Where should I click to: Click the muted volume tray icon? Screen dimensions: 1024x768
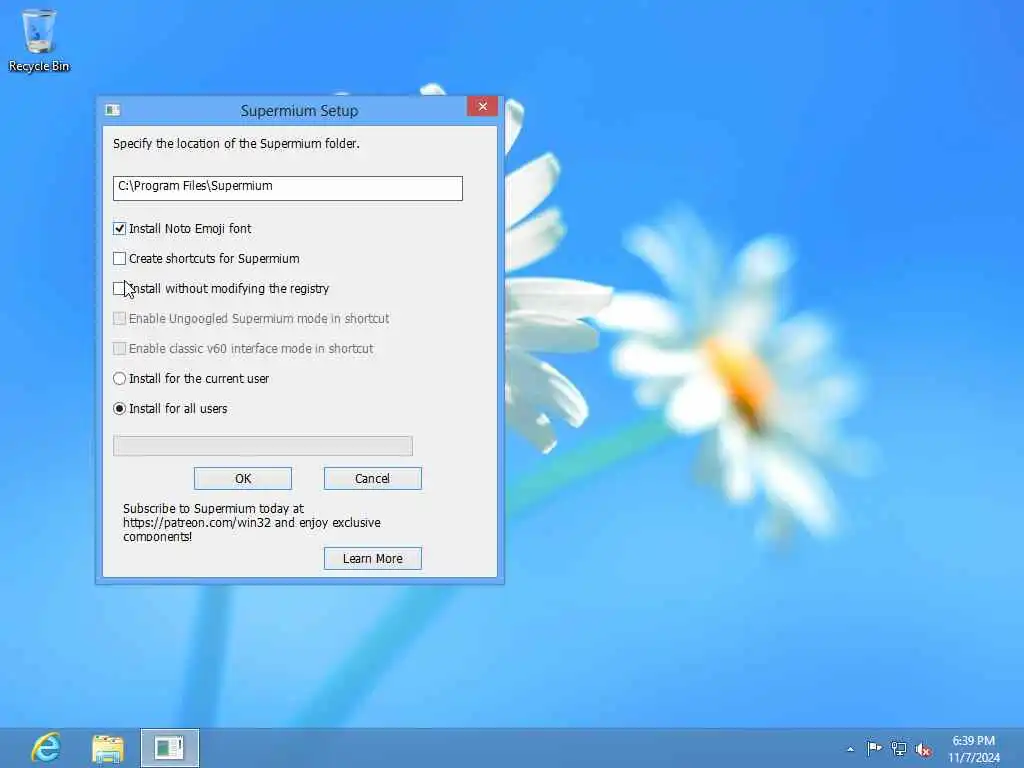tap(923, 750)
